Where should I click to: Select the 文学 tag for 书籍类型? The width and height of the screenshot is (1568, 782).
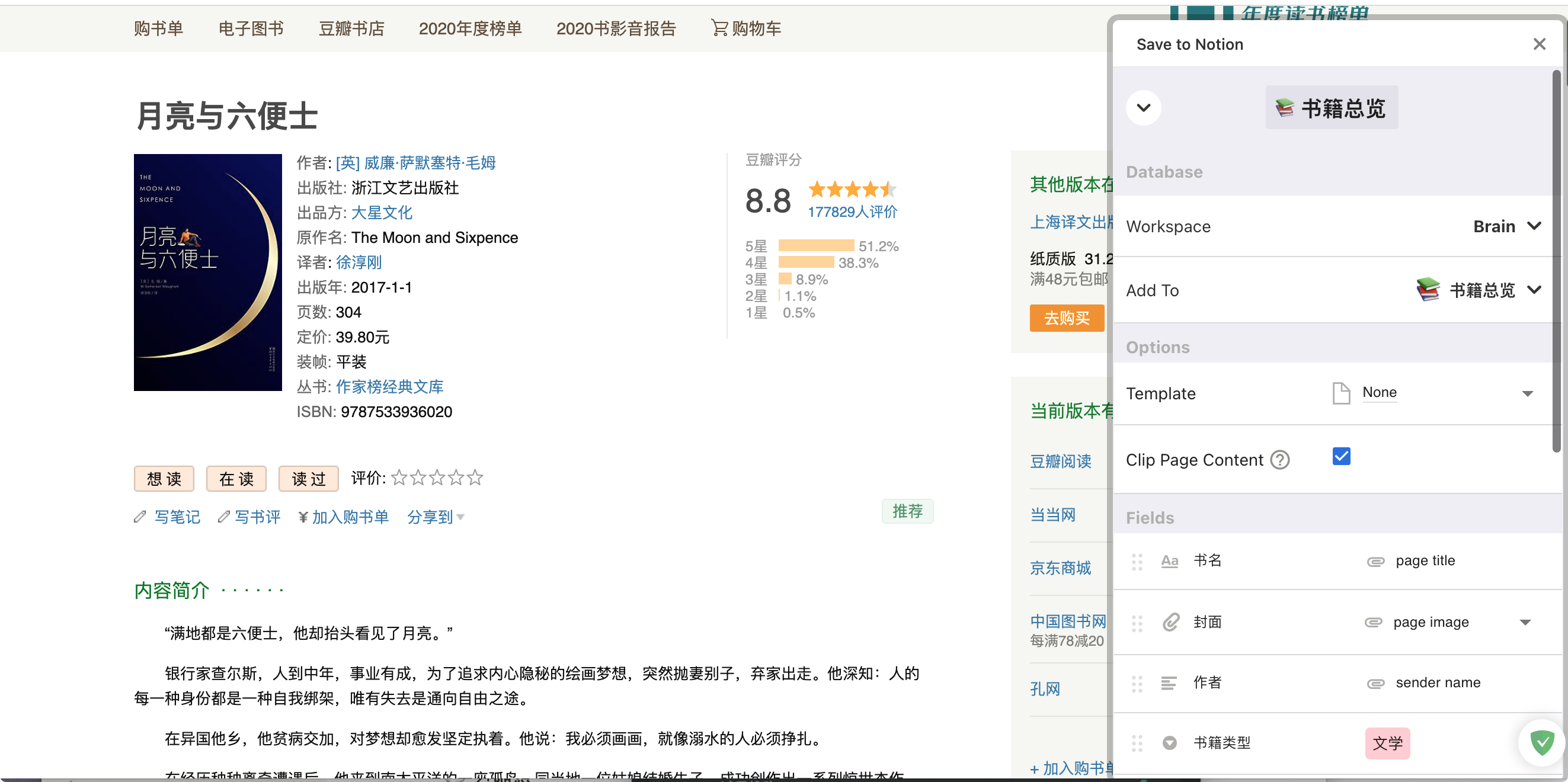point(1387,743)
